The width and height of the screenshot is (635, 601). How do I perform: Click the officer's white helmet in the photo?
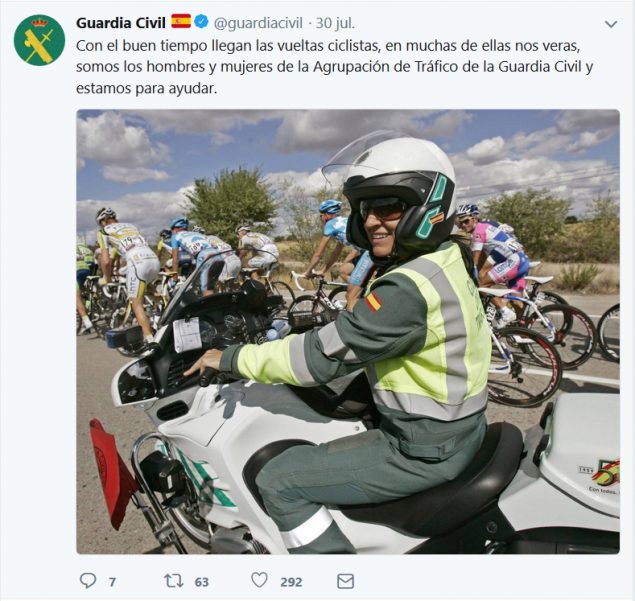399,190
